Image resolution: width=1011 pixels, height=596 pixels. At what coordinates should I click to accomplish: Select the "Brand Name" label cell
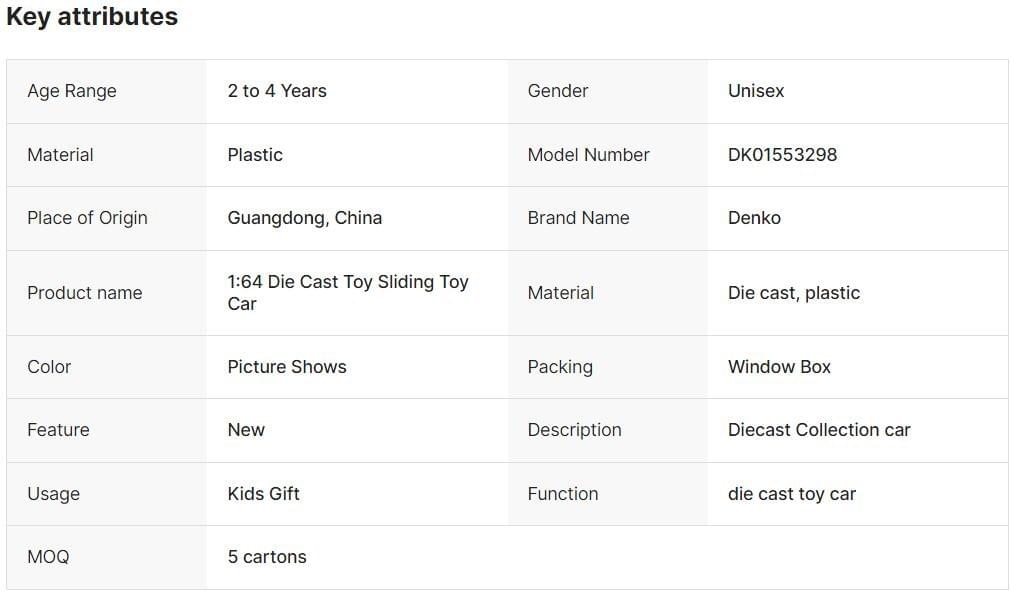(x=578, y=218)
